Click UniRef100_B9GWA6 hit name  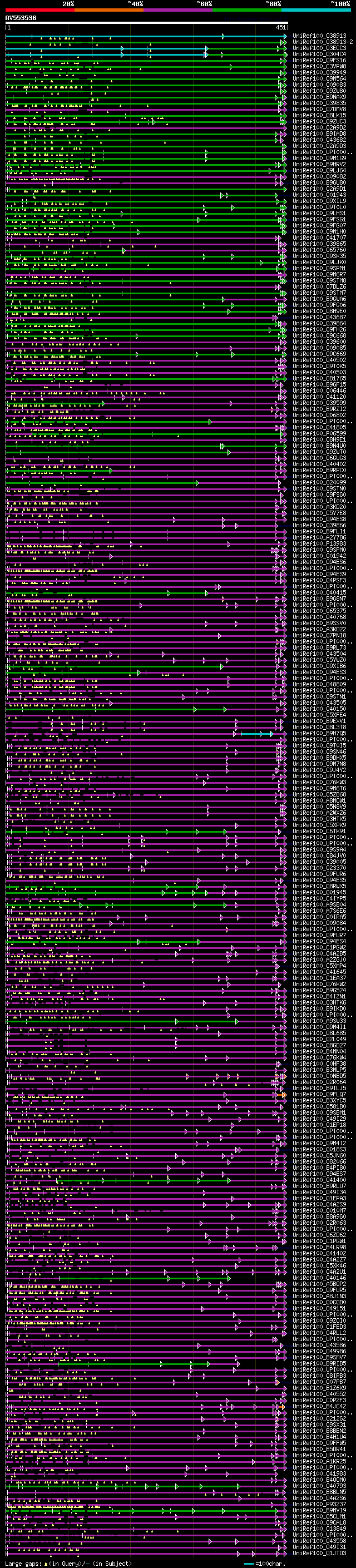click(x=319, y=299)
